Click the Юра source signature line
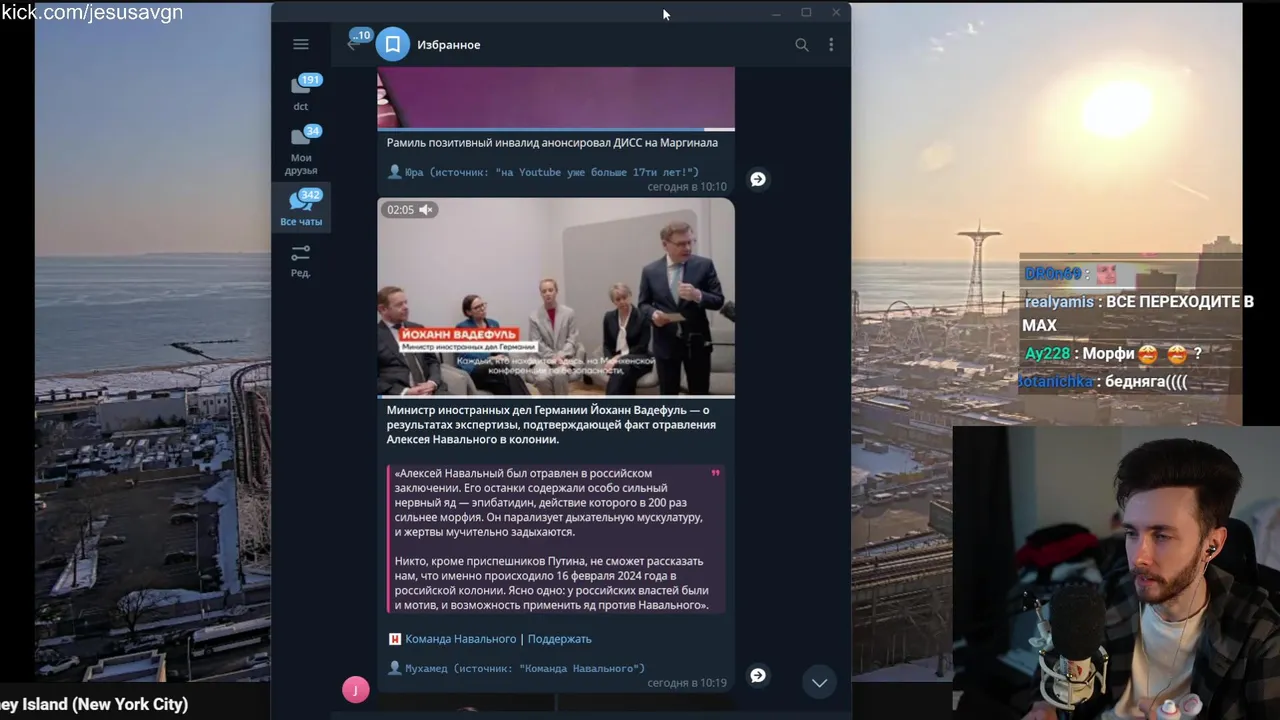 pyautogui.click(x=544, y=172)
